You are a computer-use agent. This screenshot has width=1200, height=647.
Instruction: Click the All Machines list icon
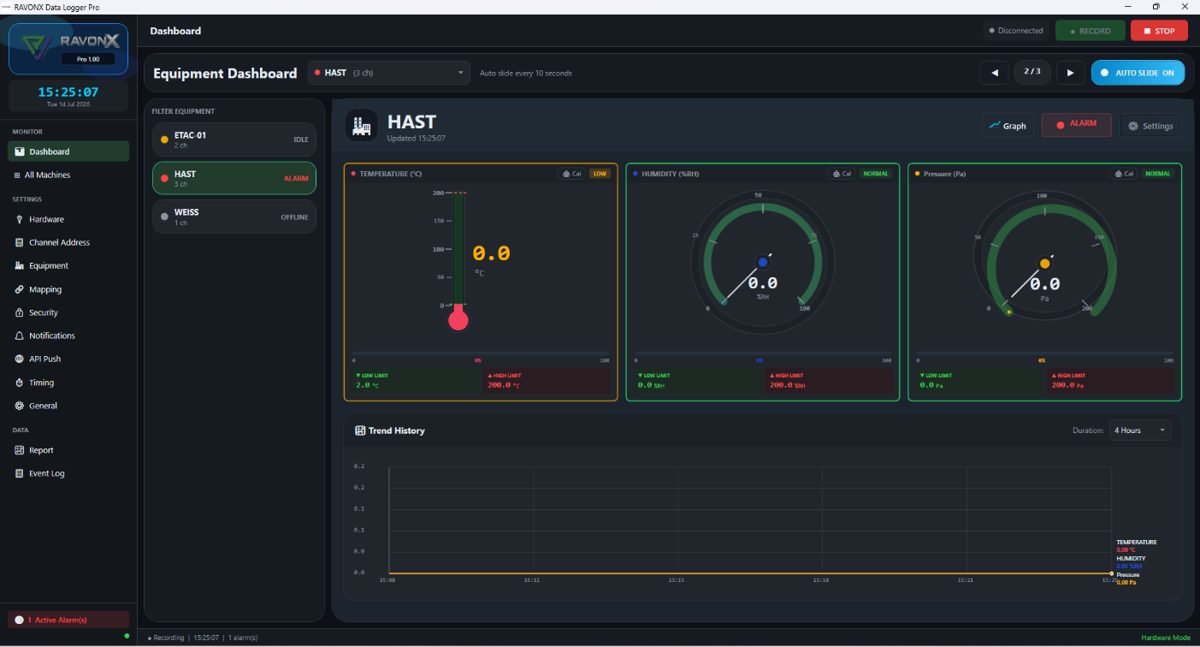[x=19, y=175]
